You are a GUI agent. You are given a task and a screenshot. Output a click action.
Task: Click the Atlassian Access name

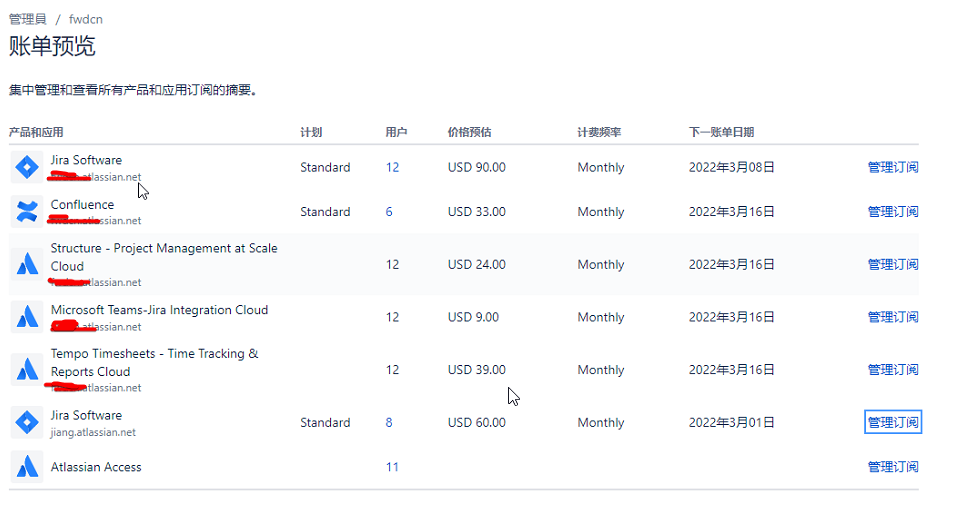(x=96, y=467)
